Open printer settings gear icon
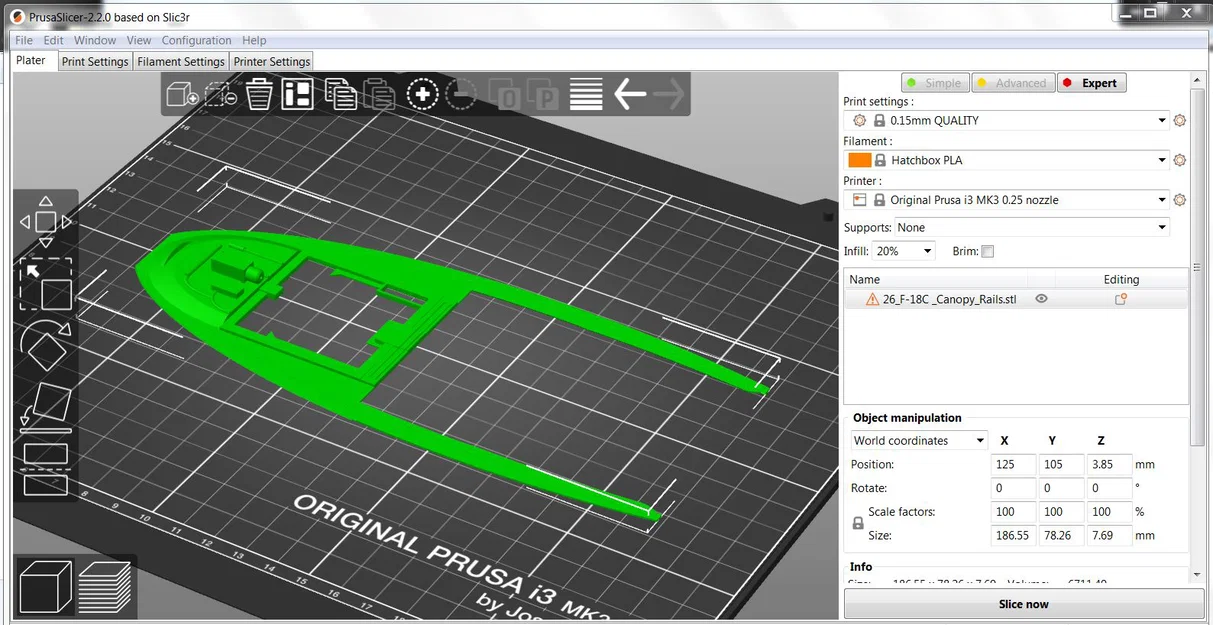The image size is (1213, 625). pos(1180,200)
